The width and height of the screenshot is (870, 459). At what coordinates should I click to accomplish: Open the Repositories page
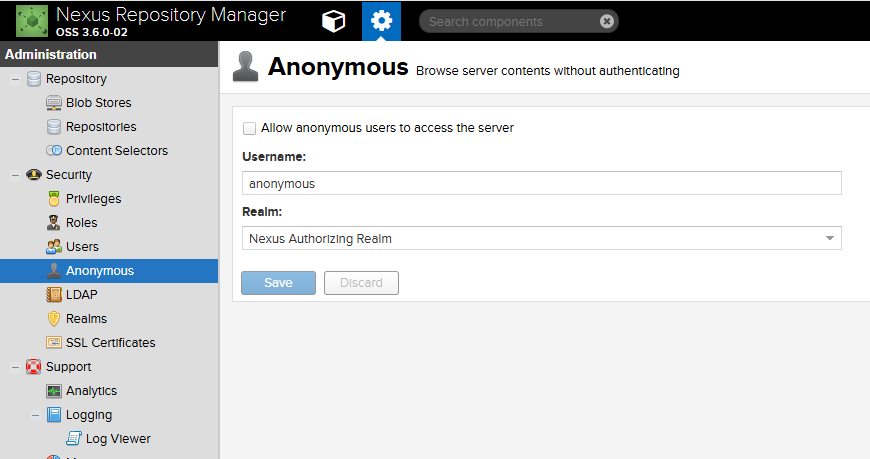pyautogui.click(x=101, y=127)
